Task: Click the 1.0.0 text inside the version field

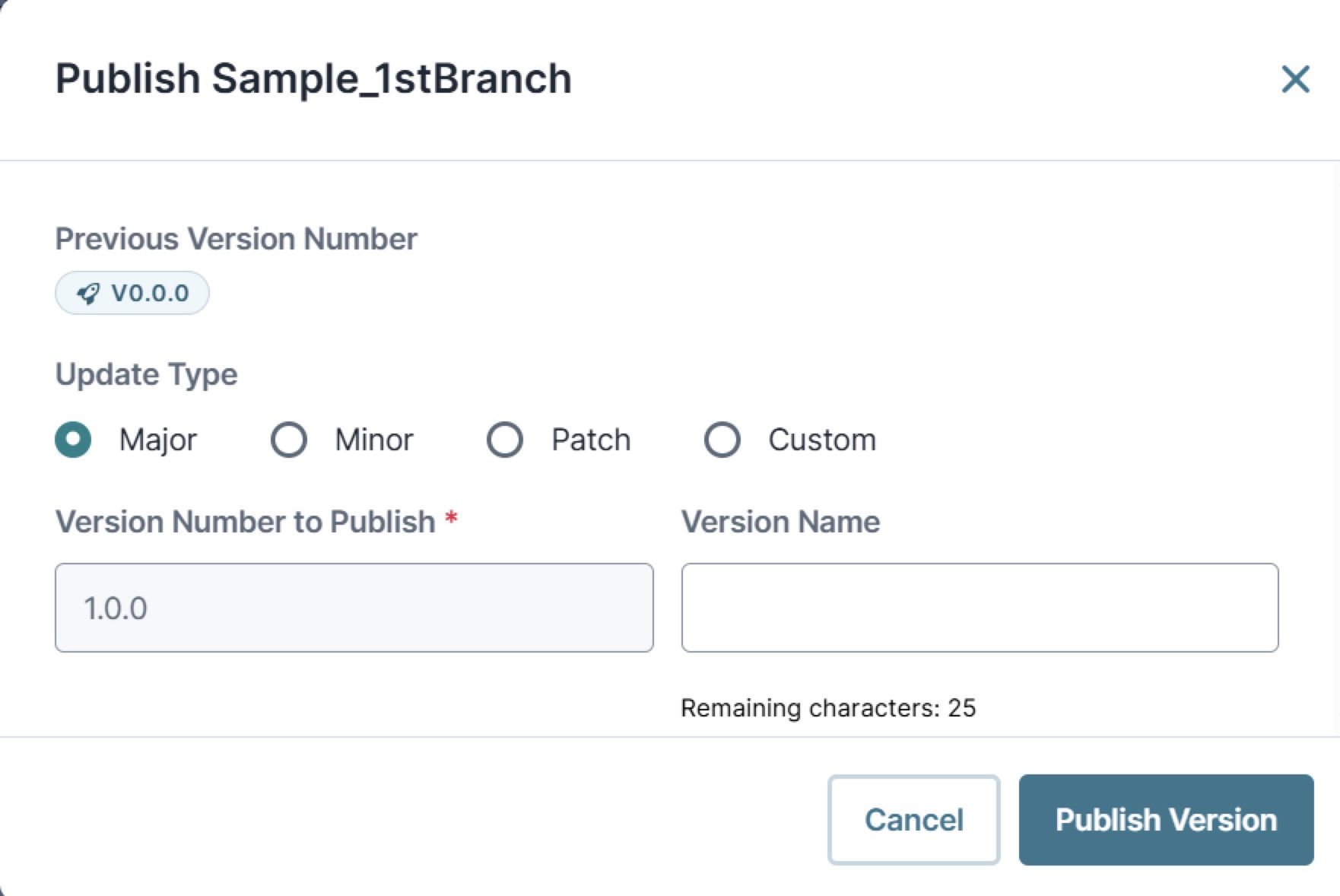Action: click(x=116, y=607)
